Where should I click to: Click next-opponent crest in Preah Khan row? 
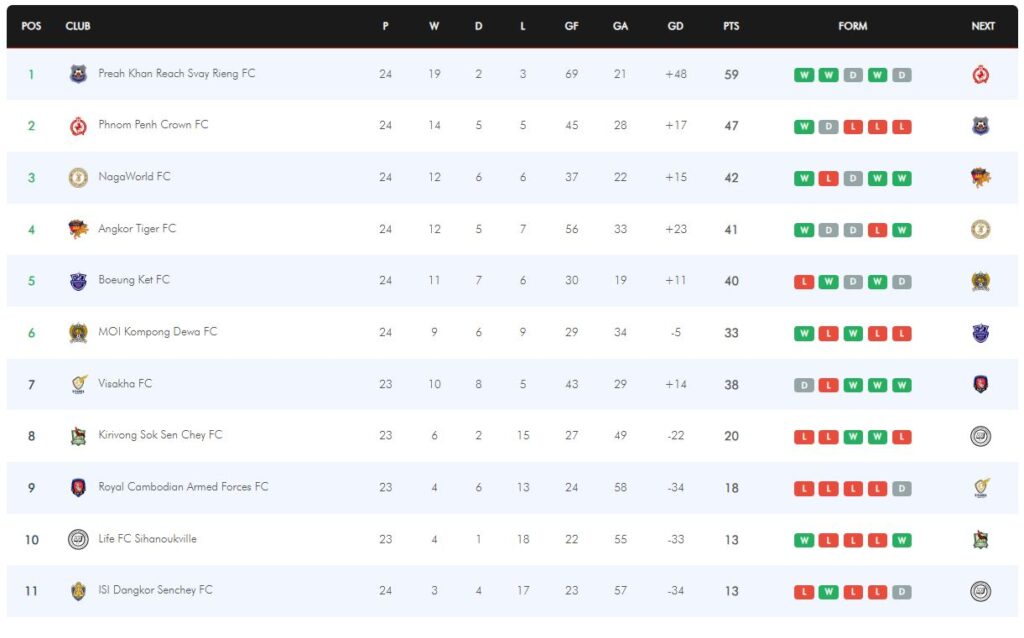point(981,74)
